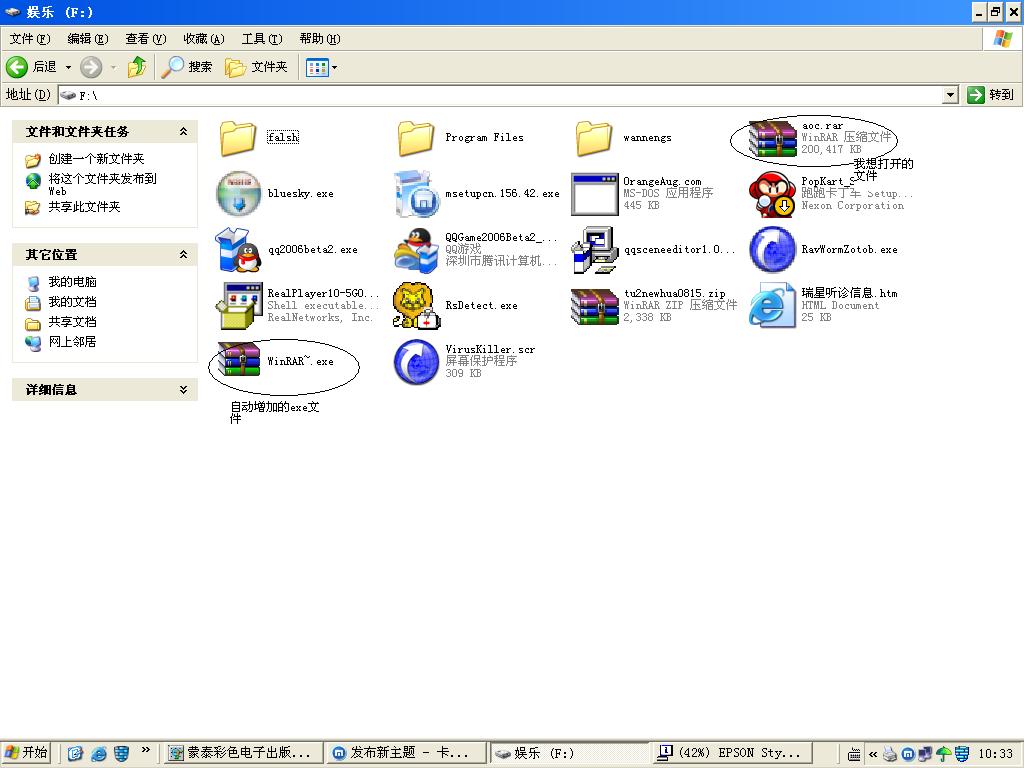The image size is (1024, 768).
Task: Collapse the 文件和文件夹任务 panel
Action: pyautogui.click(x=183, y=132)
